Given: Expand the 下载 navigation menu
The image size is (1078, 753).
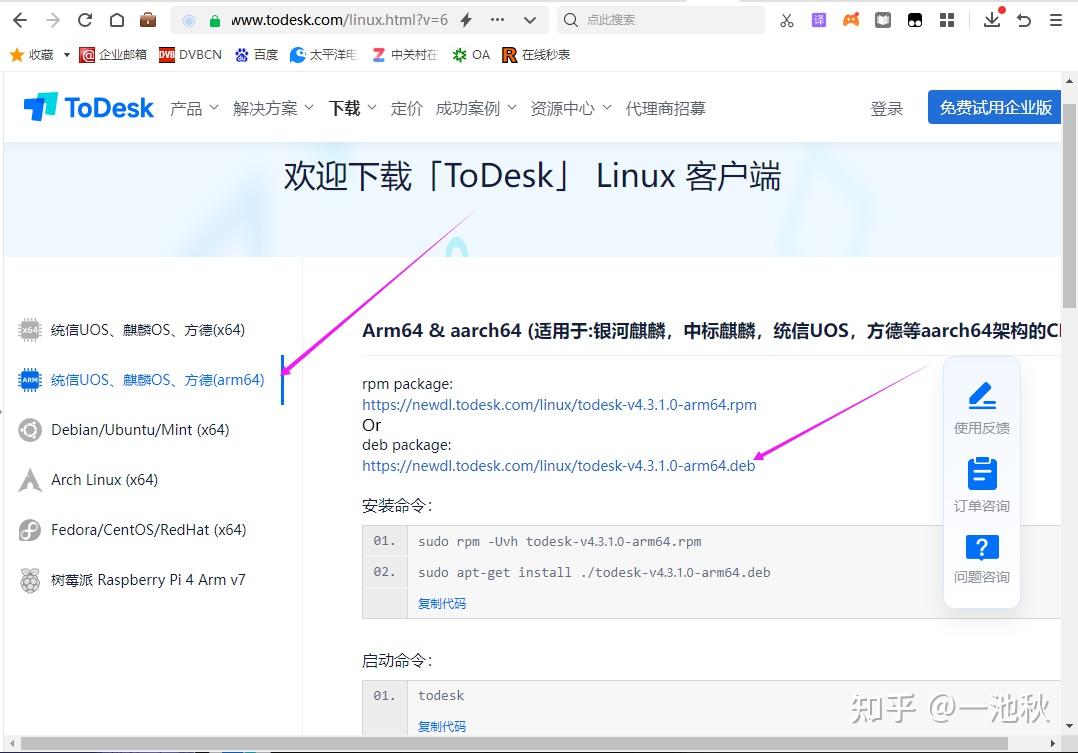Looking at the screenshot, I should (352, 108).
